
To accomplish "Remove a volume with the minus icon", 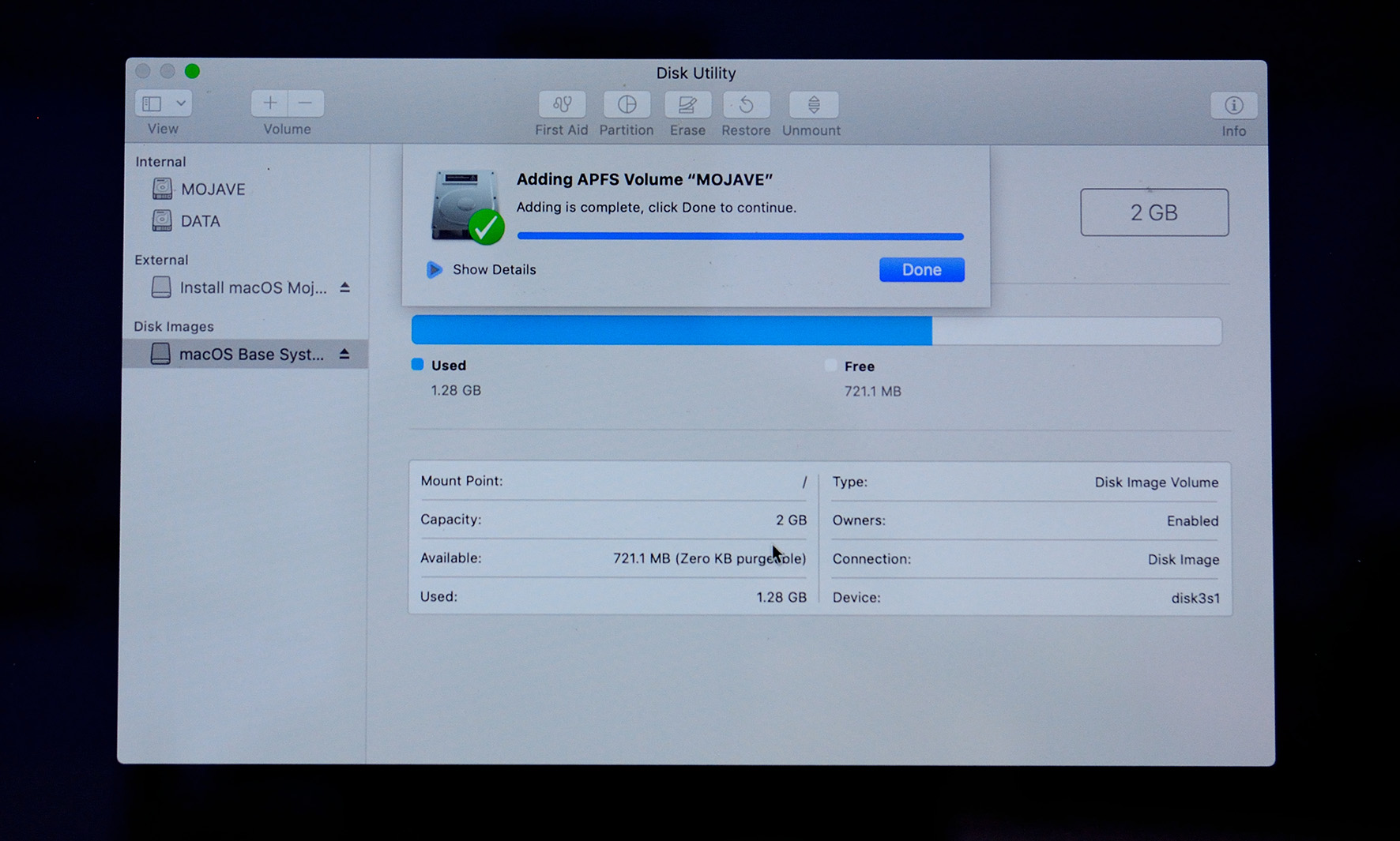I will (x=307, y=103).
